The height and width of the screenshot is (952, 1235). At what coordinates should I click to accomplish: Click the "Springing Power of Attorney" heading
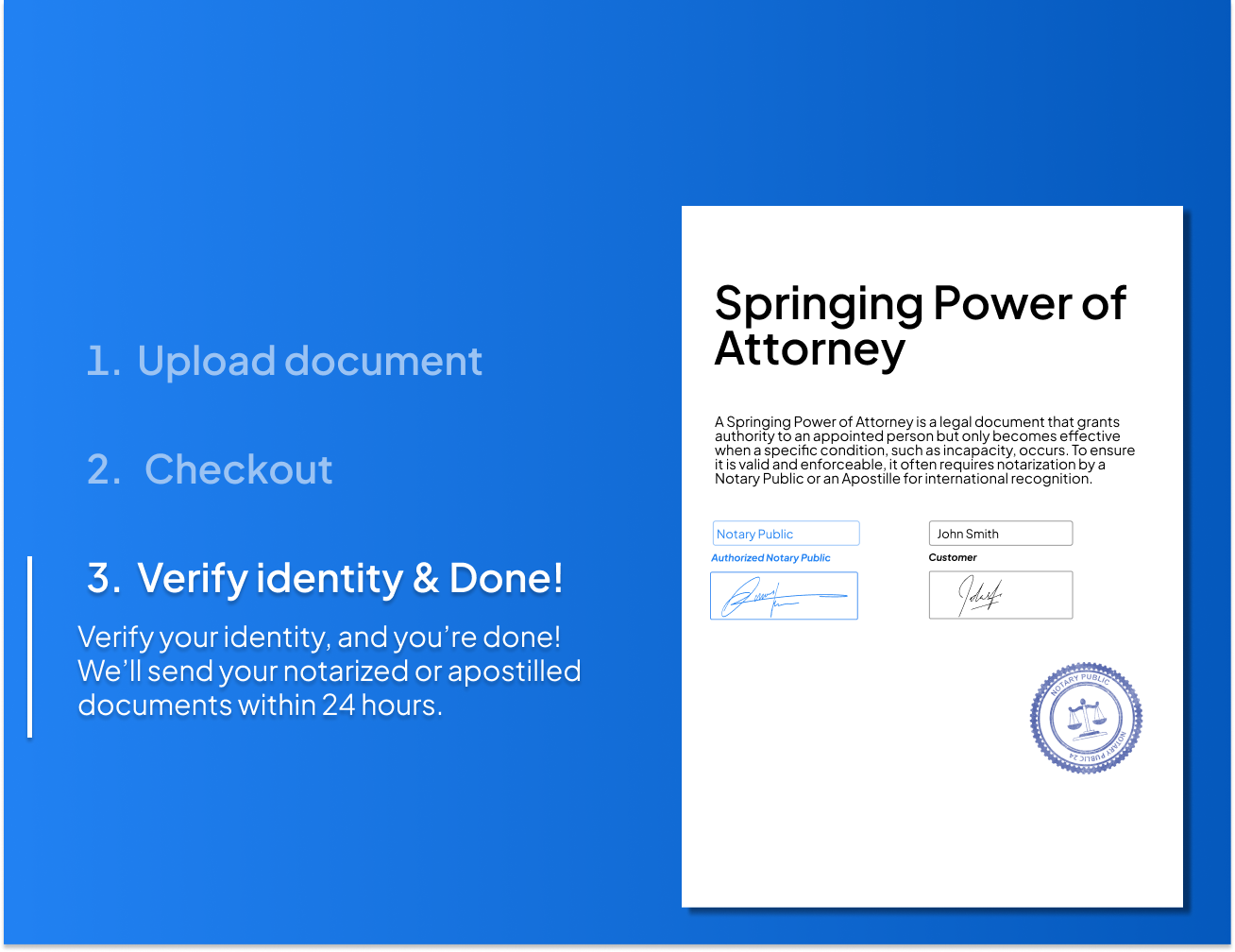coord(920,325)
